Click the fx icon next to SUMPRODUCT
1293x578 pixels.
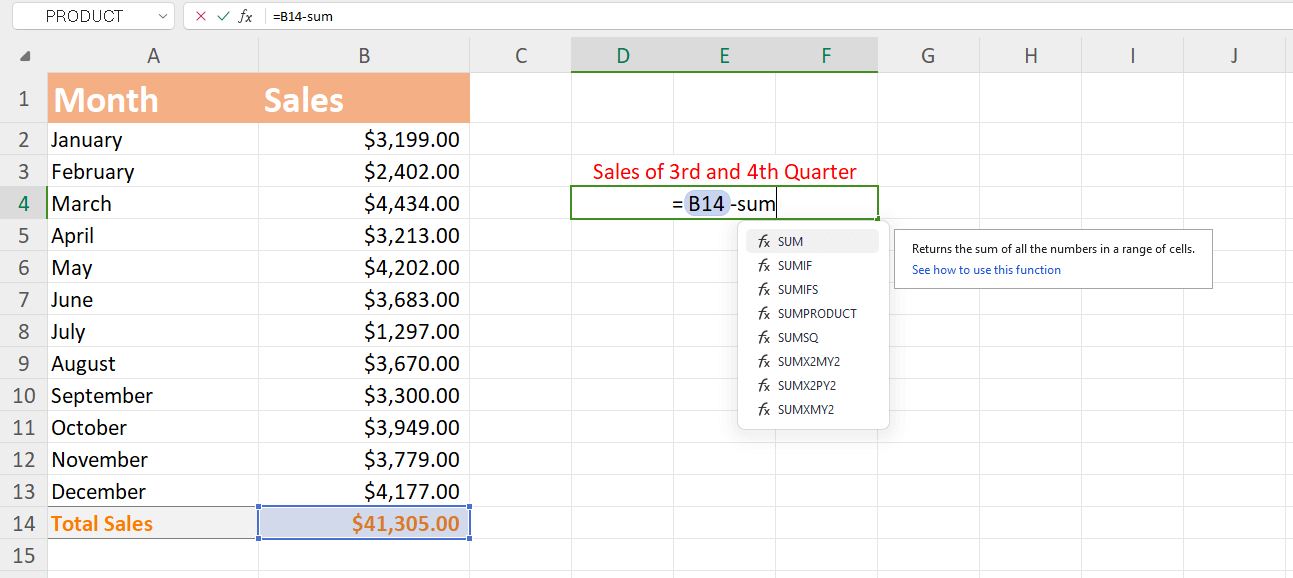(763, 313)
